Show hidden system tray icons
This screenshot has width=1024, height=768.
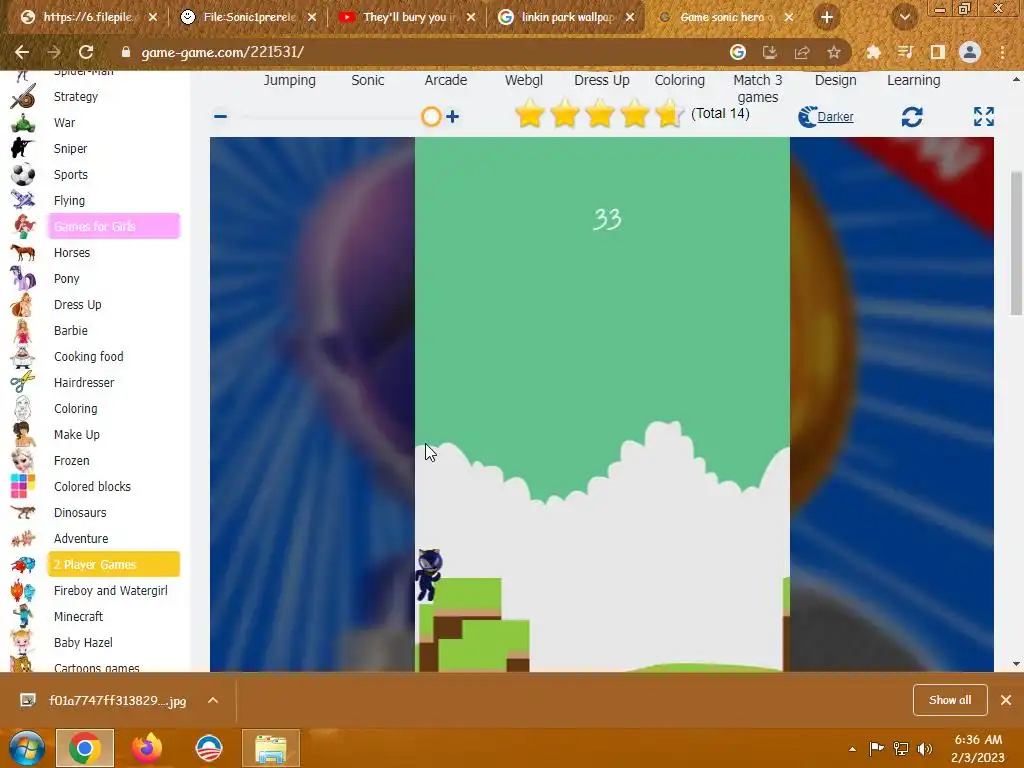coord(852,749)
